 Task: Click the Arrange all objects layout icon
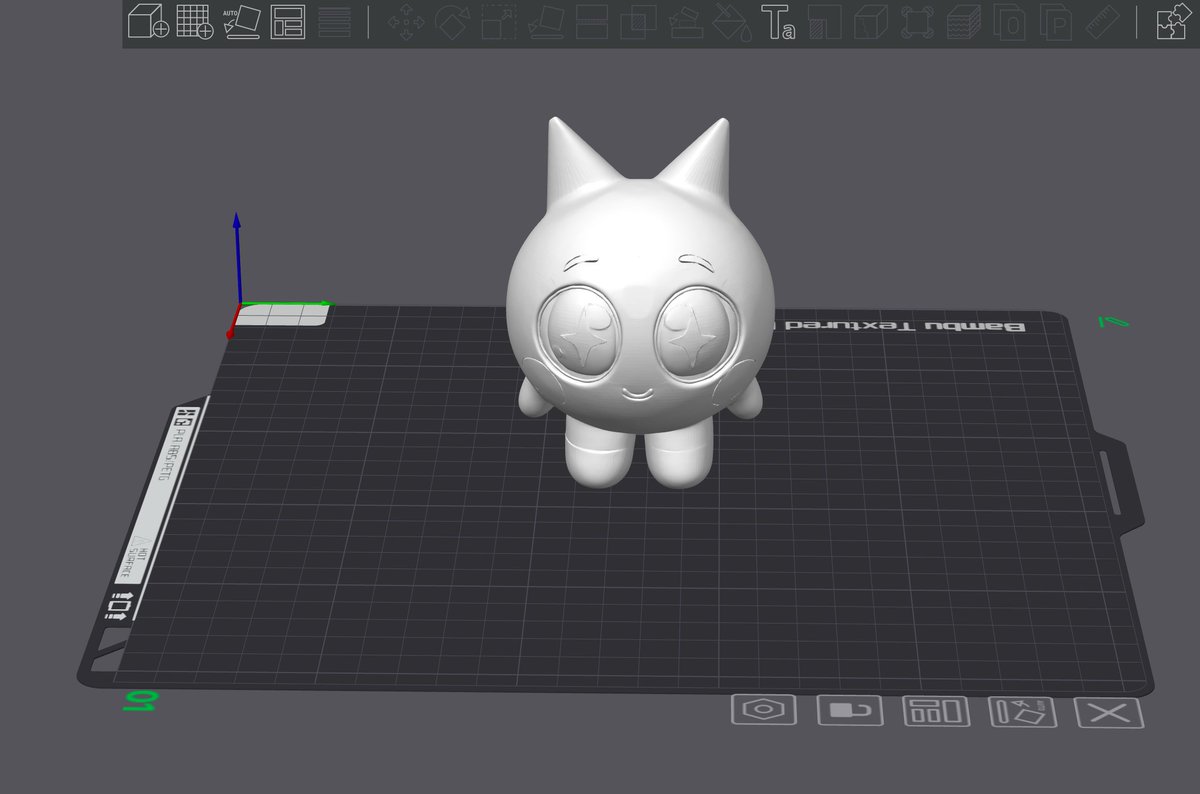288,21
